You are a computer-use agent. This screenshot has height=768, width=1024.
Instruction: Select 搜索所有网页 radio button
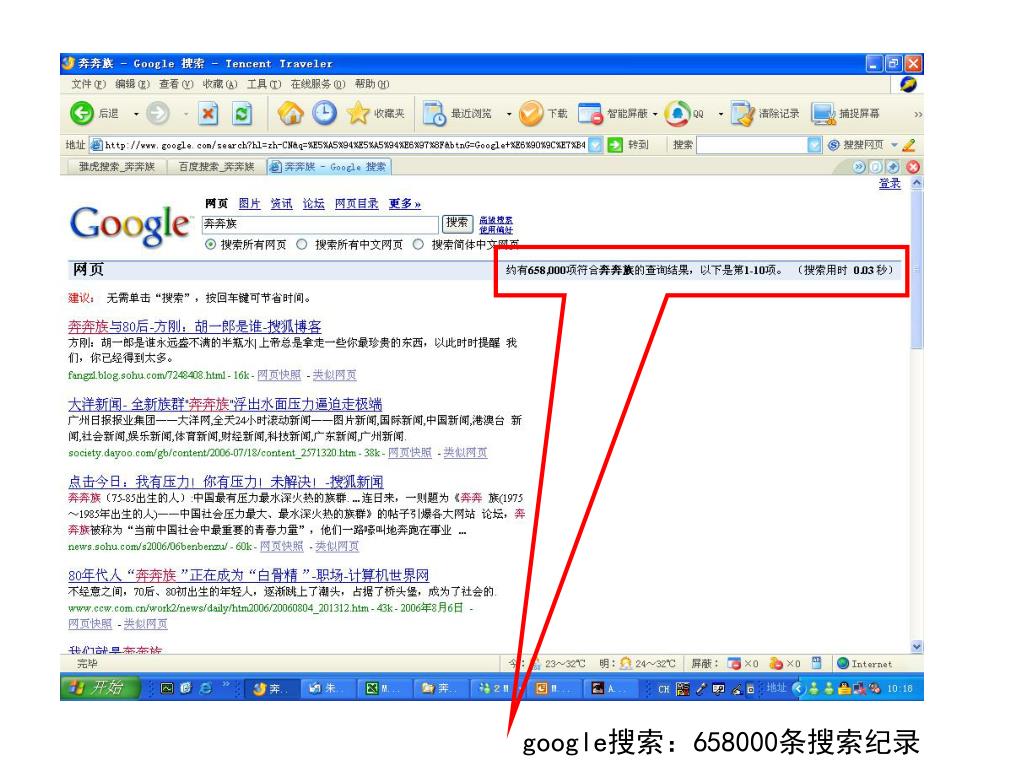[x=210, y=244]
